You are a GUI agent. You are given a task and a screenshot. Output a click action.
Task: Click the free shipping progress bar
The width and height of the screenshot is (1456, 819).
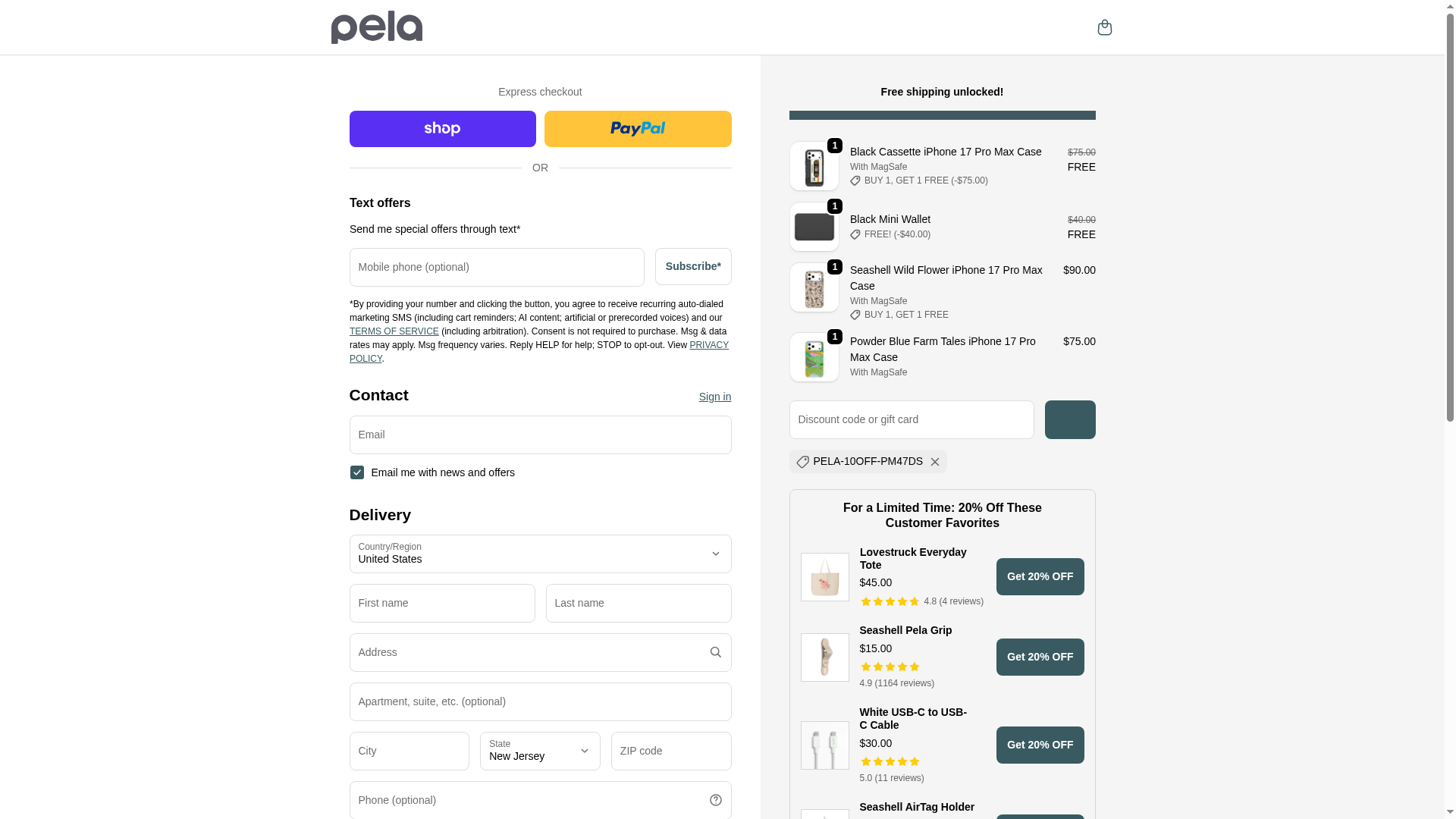pyautogui.click(x=942, y=115)
